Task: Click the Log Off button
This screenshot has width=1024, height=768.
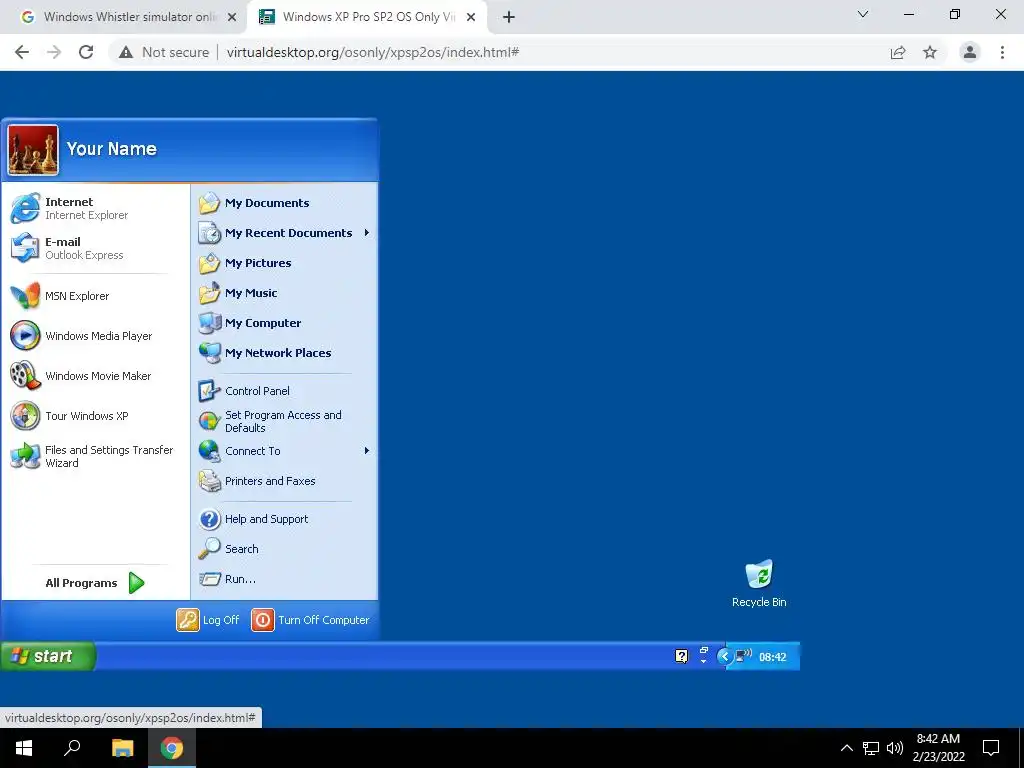Action: tap(208, 620)
